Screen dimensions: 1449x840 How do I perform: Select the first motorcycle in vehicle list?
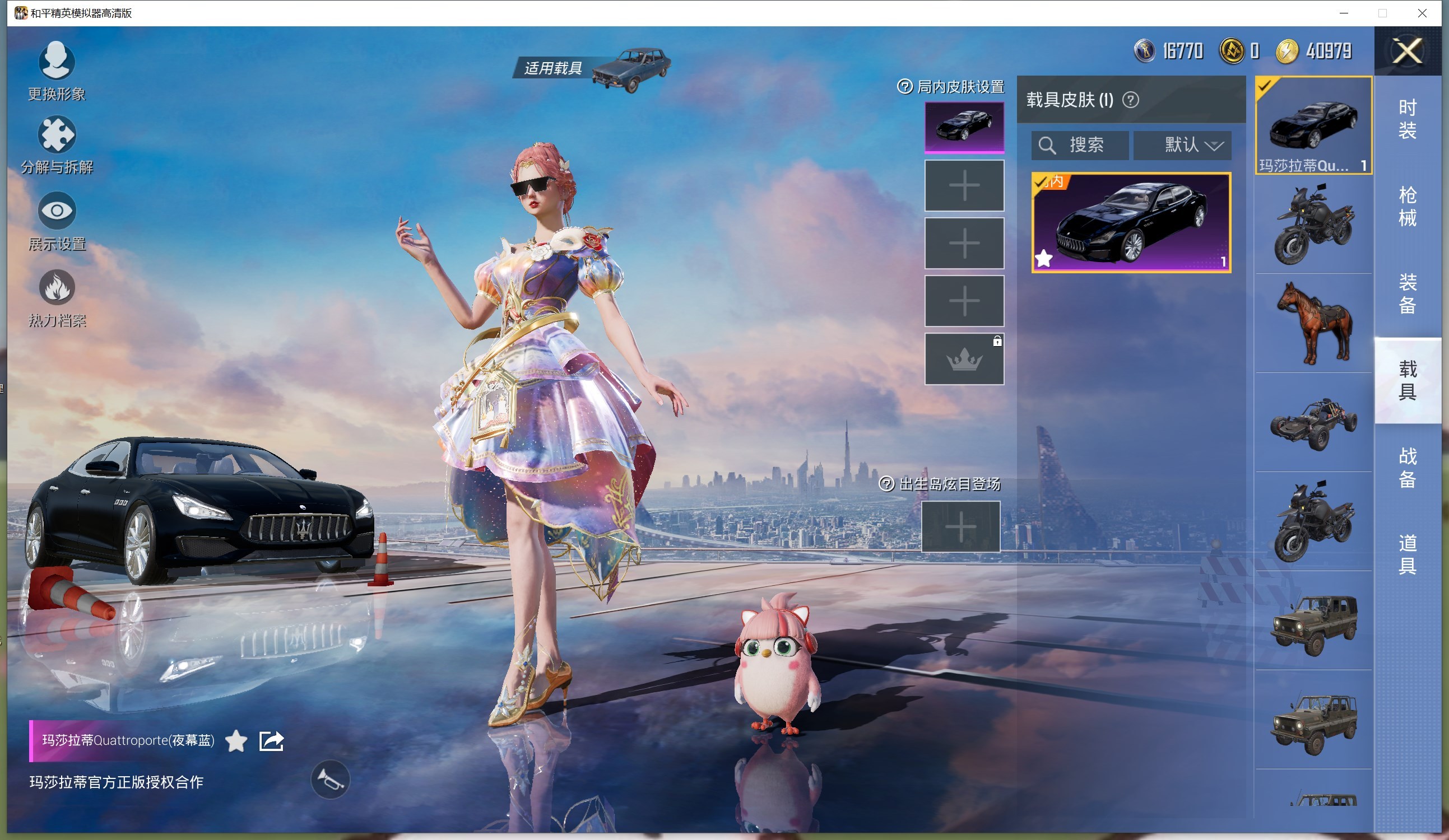1314,224
